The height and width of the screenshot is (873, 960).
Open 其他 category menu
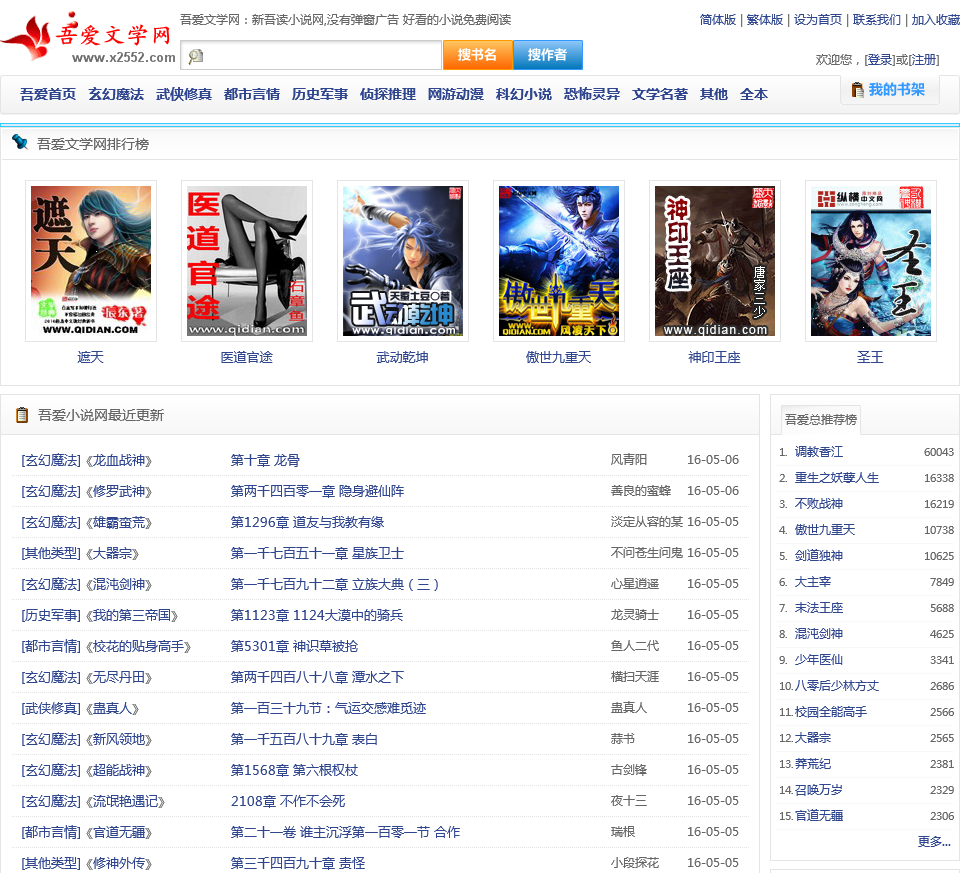tap(713, 94)
